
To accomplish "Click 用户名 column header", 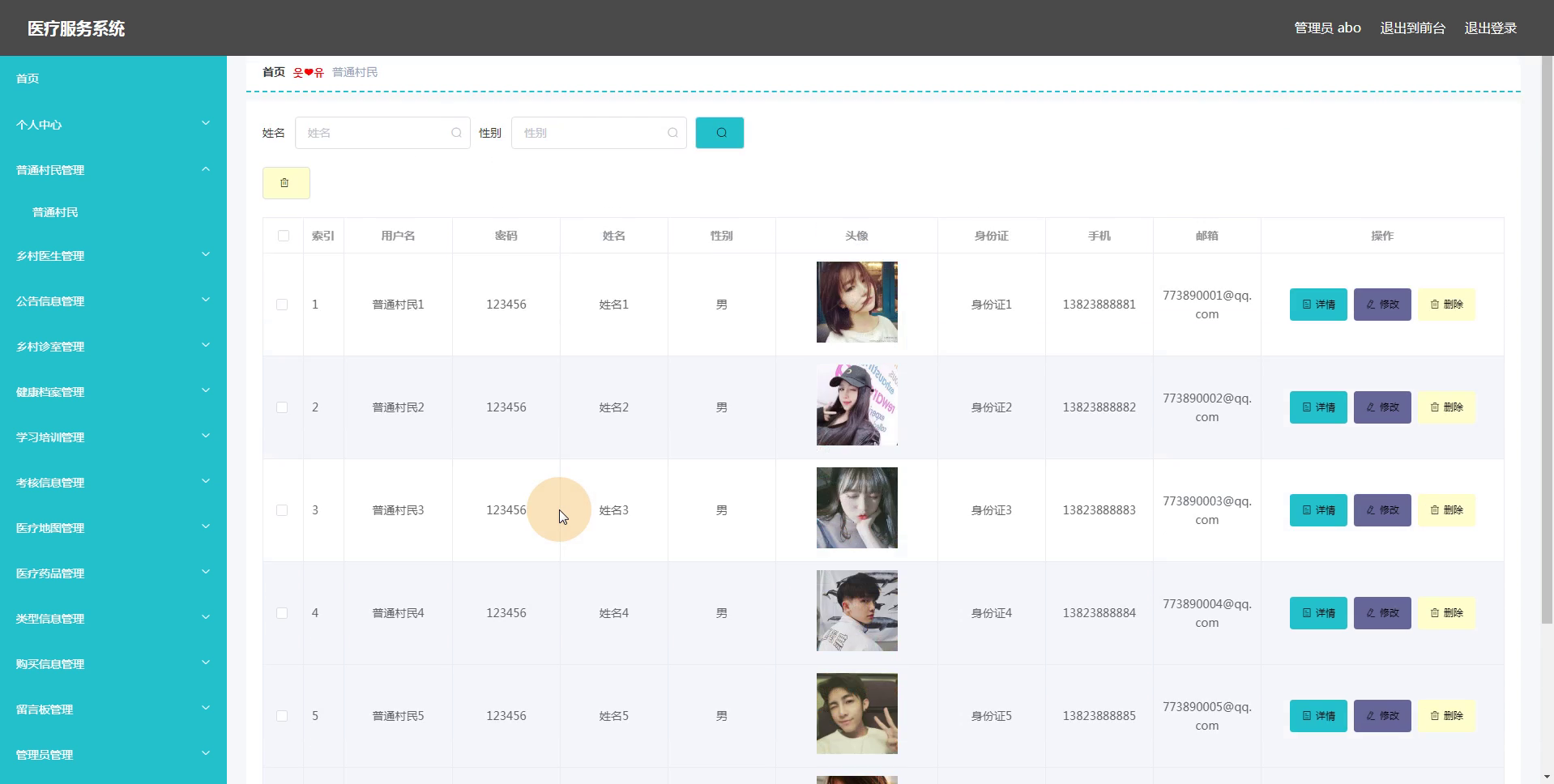I will [x=398, y=236].
